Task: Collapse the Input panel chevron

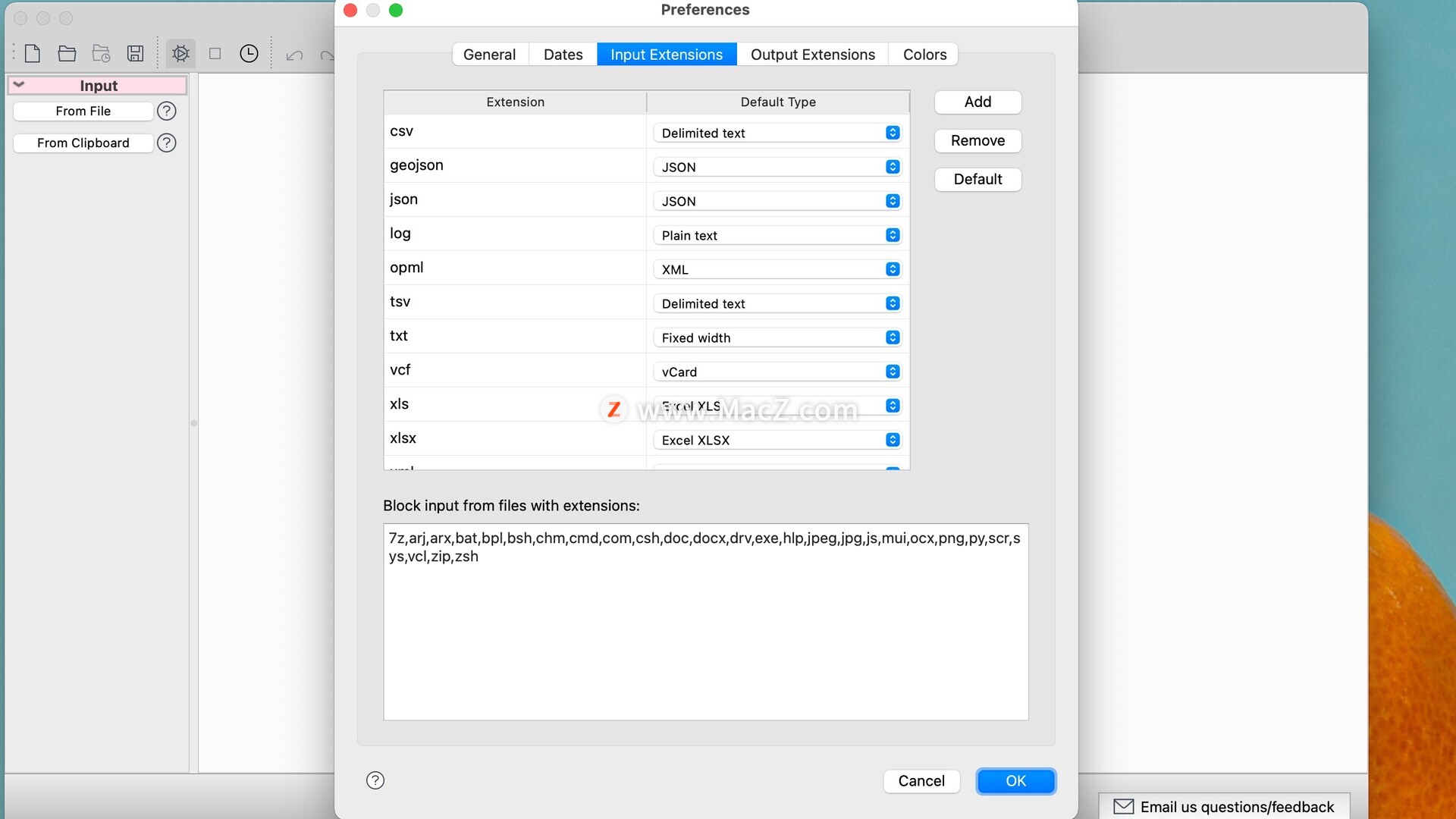Action: click(19, 85)
